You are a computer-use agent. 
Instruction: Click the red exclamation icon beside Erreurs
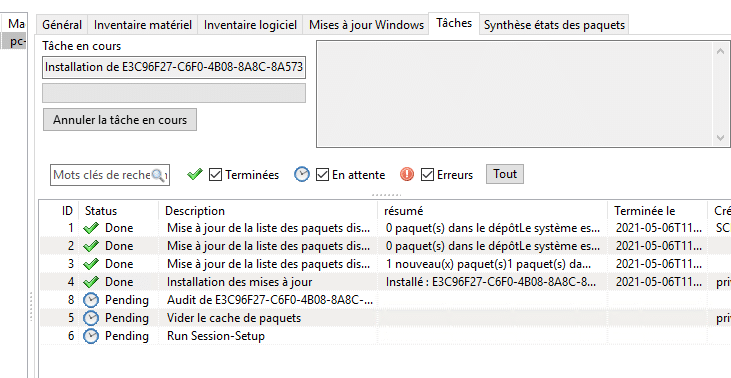pos(407,174)
